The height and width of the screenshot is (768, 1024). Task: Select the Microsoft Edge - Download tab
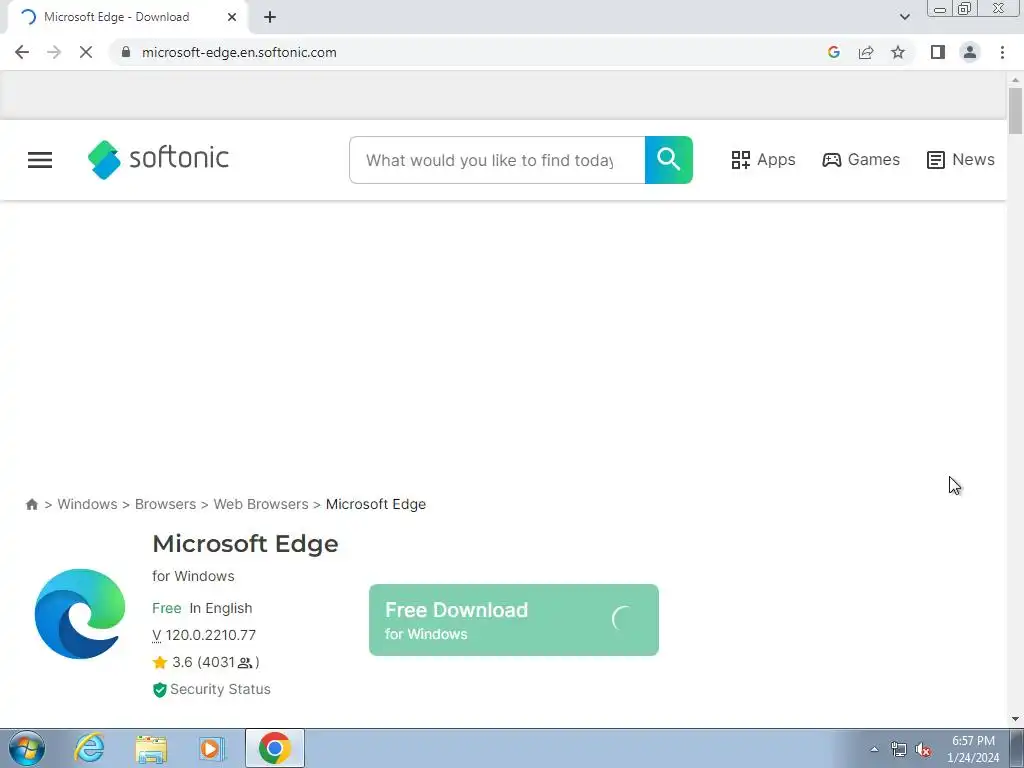(127, 17)
